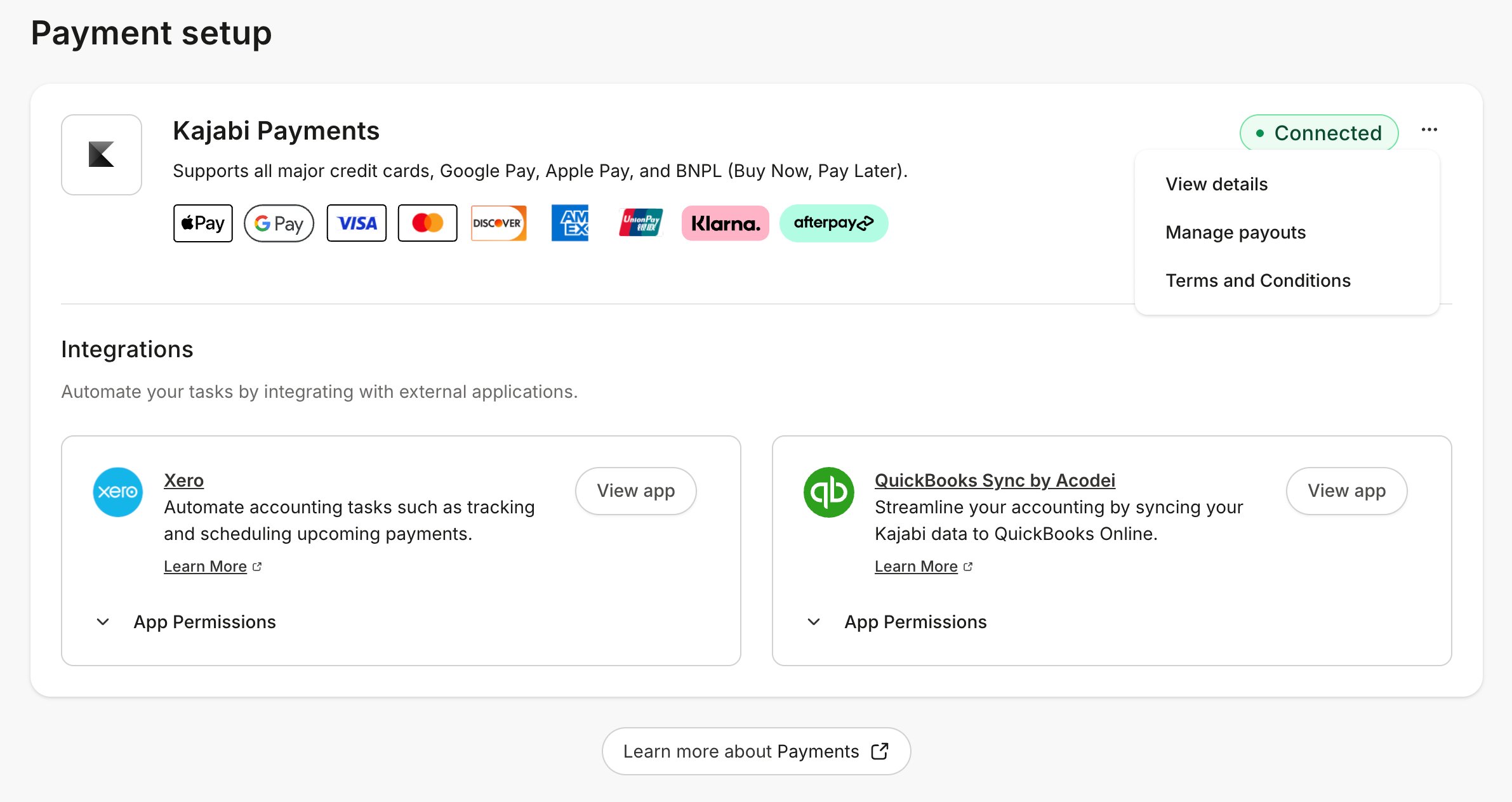Click the Xero description text
This screenshot has width=1512, height=802.
point(350,520)
